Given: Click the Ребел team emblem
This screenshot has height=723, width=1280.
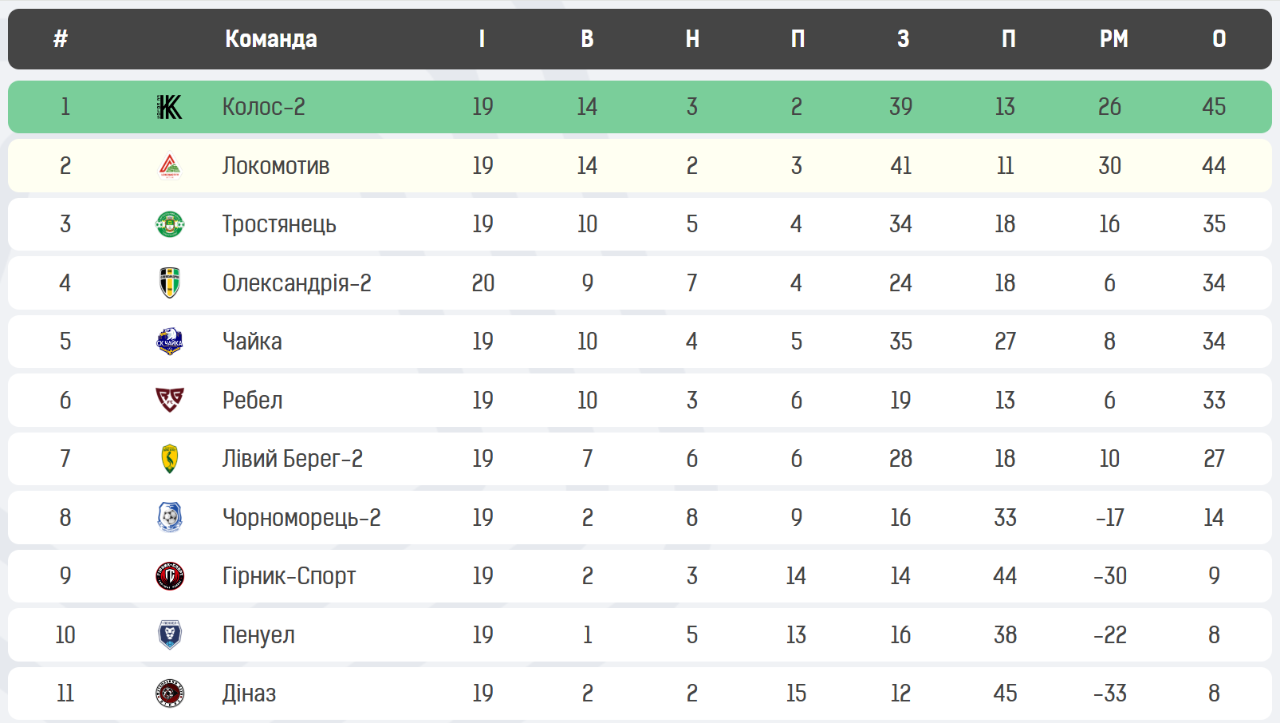Looking at the screenshot, I should click(170, 400).
